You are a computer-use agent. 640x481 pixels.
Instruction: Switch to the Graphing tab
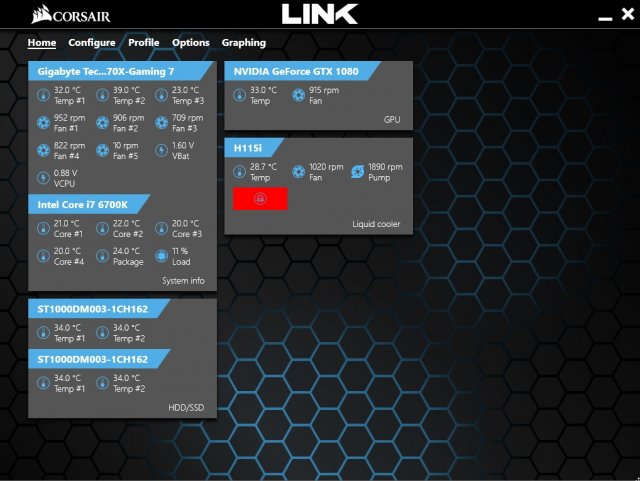pyautogui.click(x=243, y=43)
